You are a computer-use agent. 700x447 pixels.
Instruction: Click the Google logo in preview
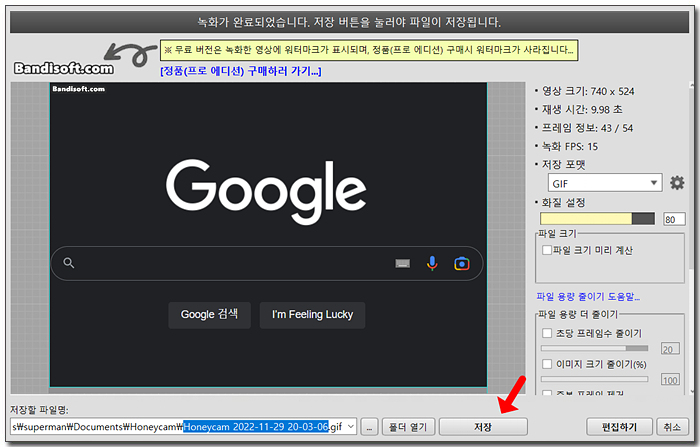click(266, 192)
